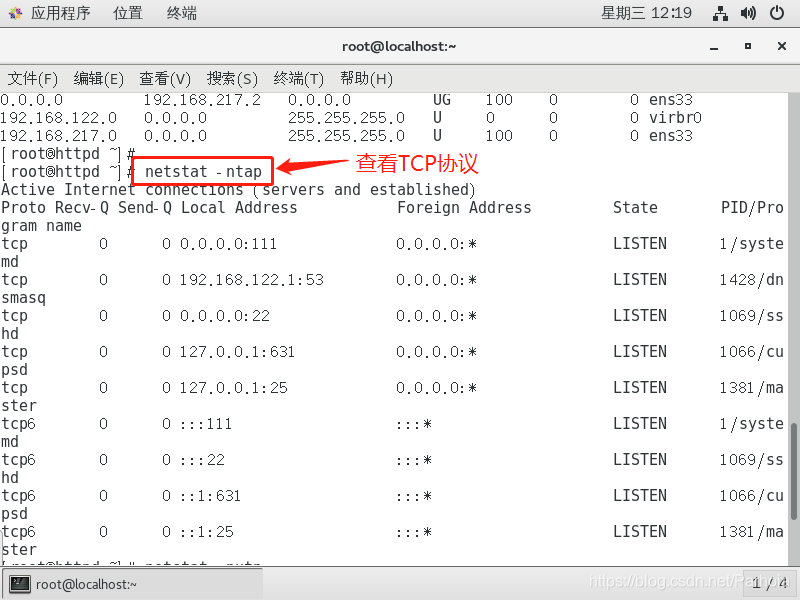Click the PID text 1428/dn

(x=751, y=280)
